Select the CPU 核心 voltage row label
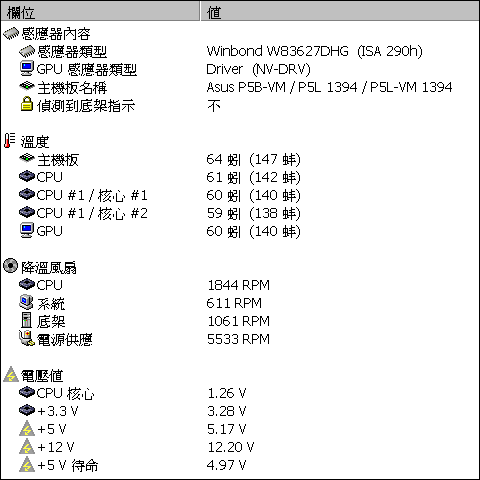The height and width of the screenshot is (480, 480). (65, 393)
